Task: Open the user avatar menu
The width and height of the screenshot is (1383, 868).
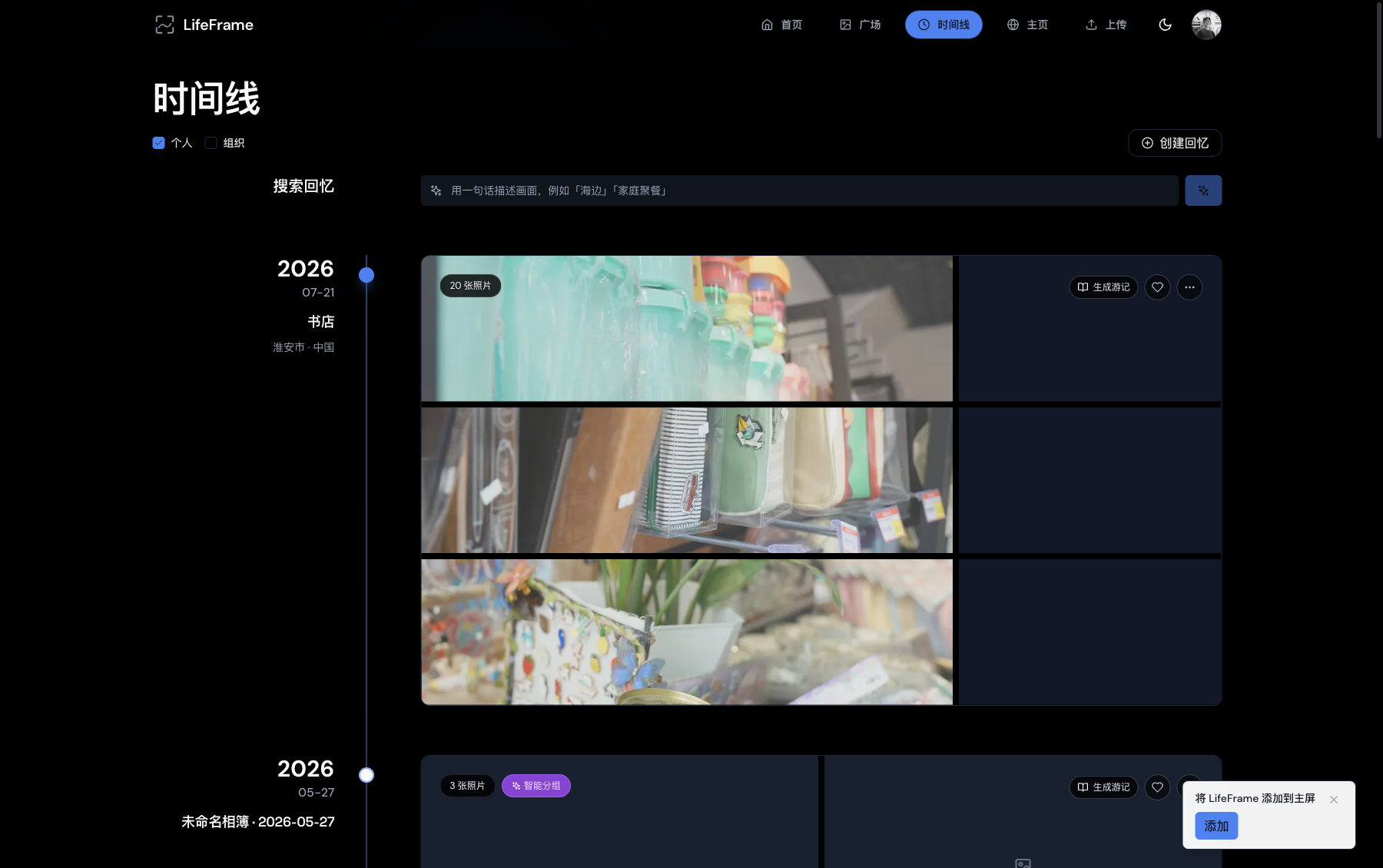Action: click(1206, 25)
